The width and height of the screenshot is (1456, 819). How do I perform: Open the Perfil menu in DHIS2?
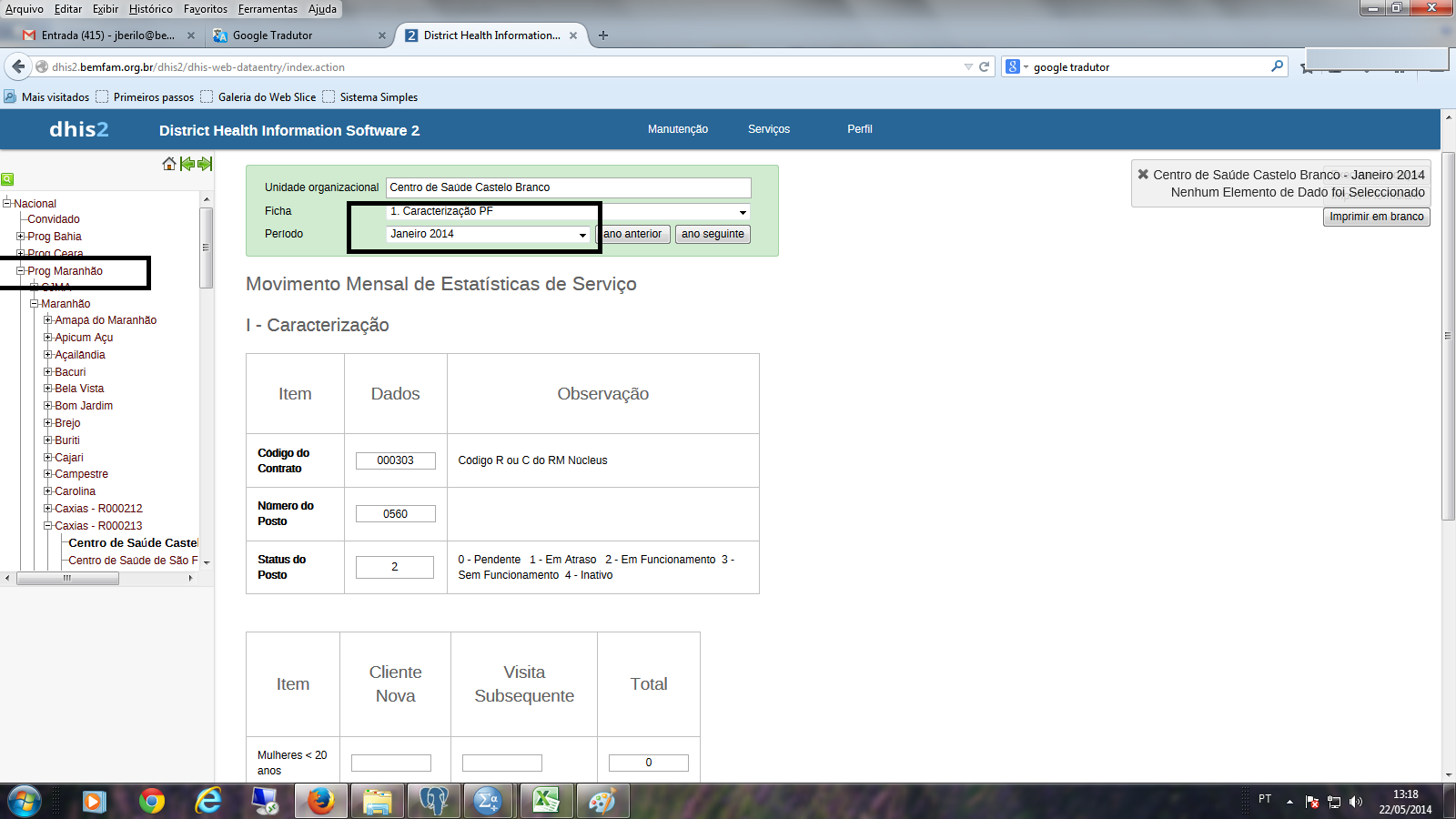click(x=860, y=129)
